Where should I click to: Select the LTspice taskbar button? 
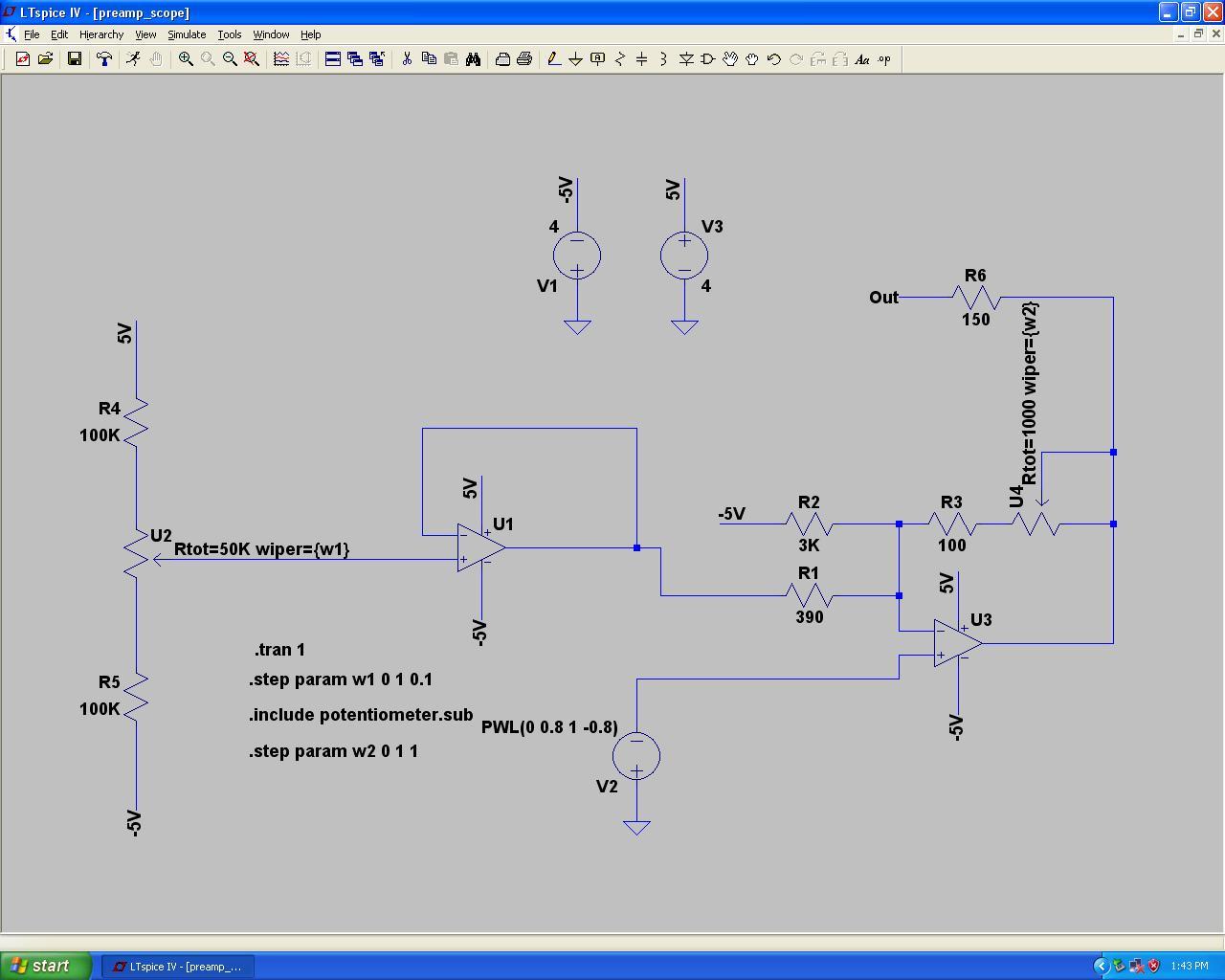[177, 966]
